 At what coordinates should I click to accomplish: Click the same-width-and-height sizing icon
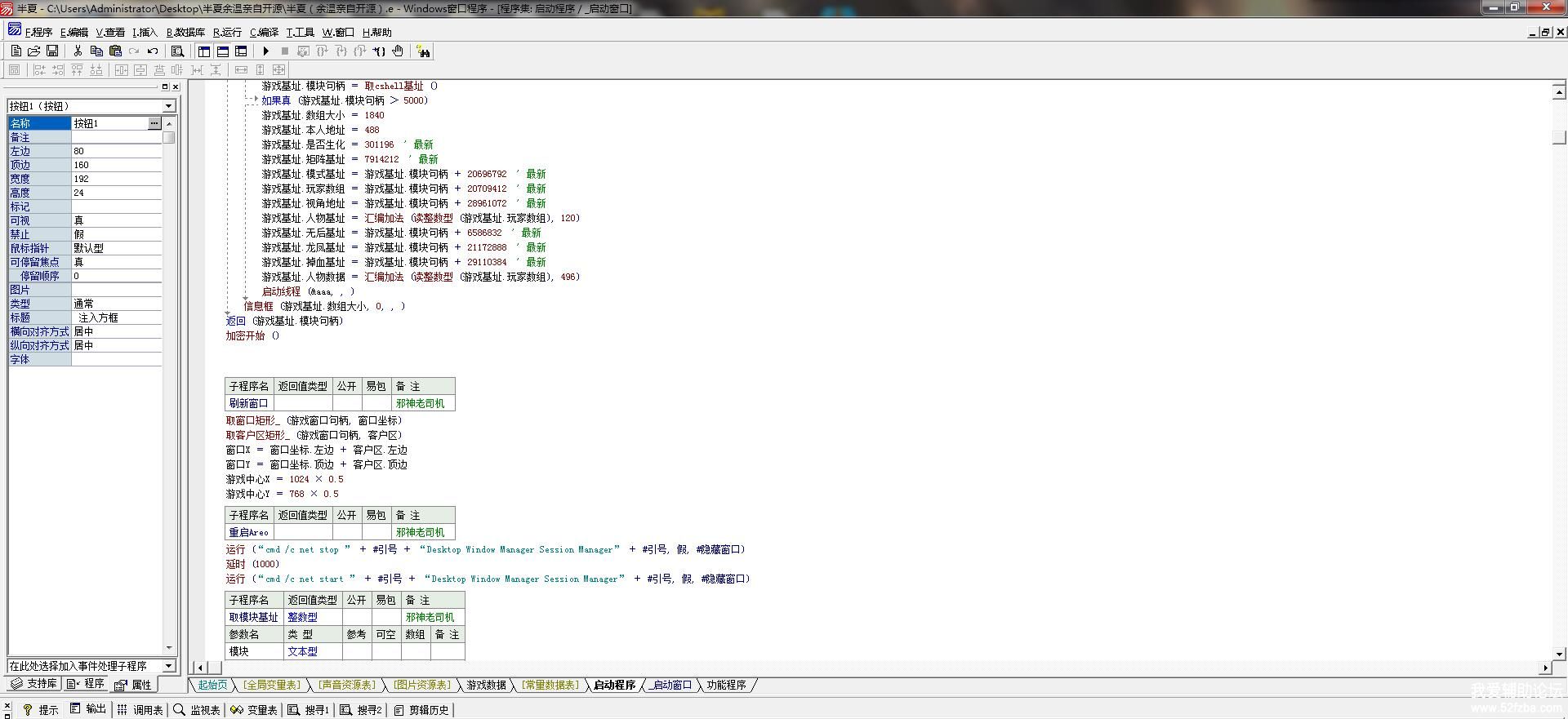[279, 70]
